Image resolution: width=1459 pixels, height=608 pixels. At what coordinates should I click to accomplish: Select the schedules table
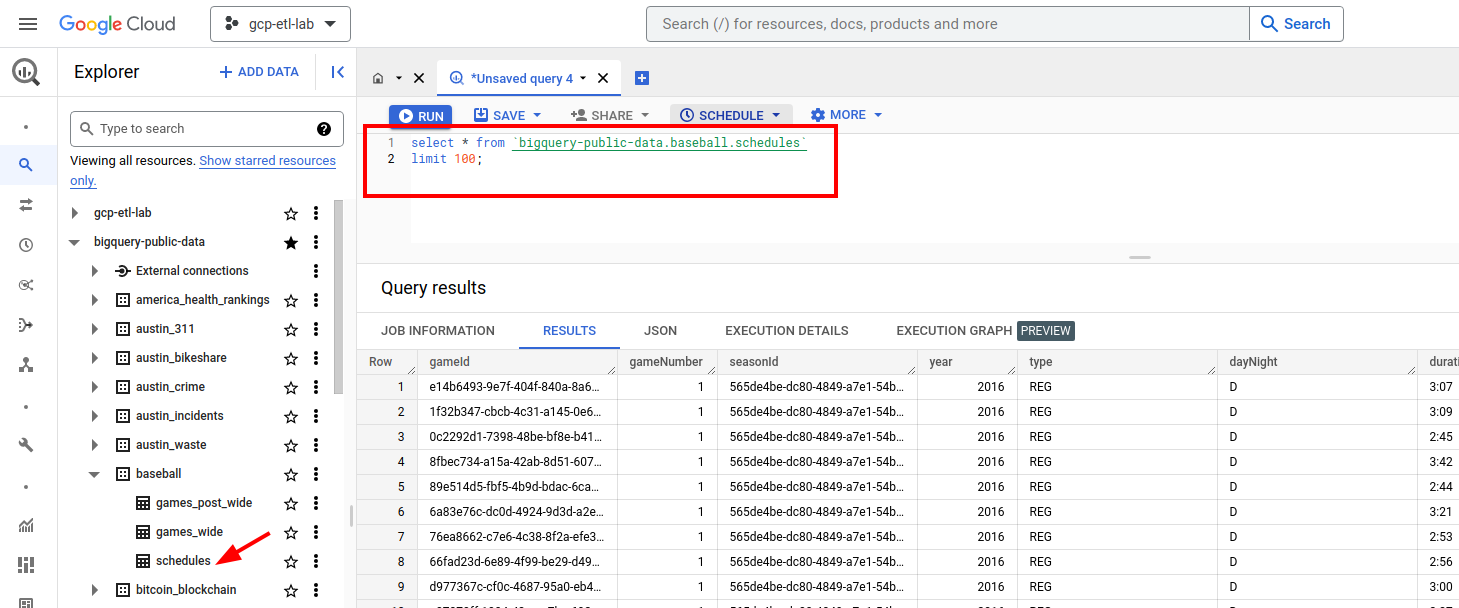[x=183, y=561]
